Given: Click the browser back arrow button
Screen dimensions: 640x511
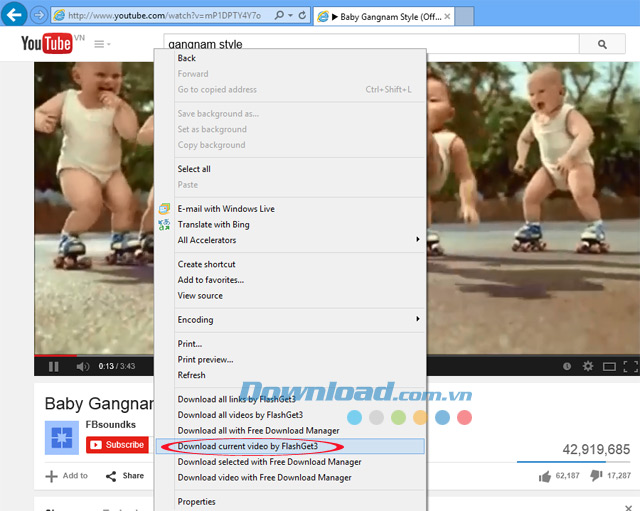Looking at the screenshot, I should [x=14, y=15].
